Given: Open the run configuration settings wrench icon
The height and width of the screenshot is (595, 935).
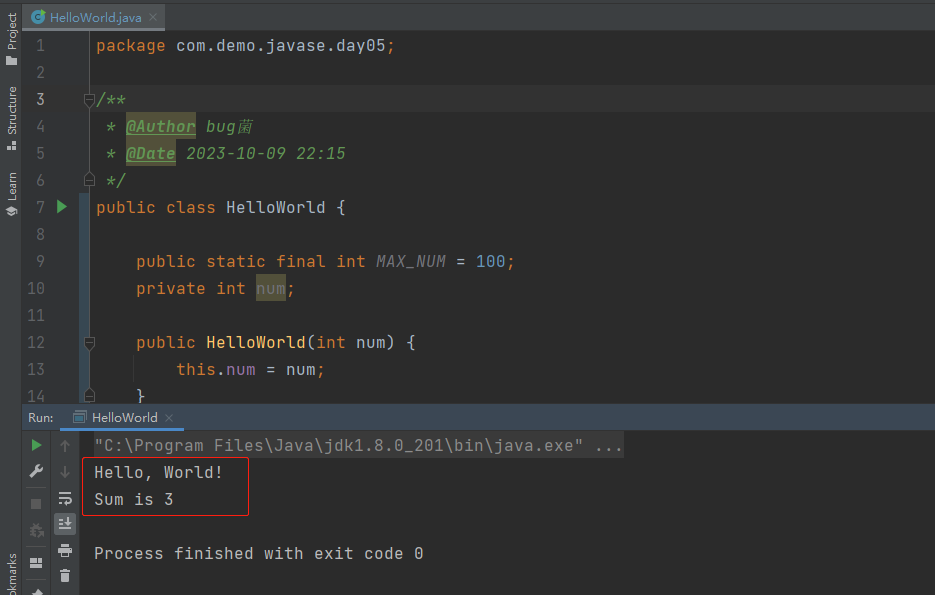Looking at the screenshot, I should click(x=36, y=469).
